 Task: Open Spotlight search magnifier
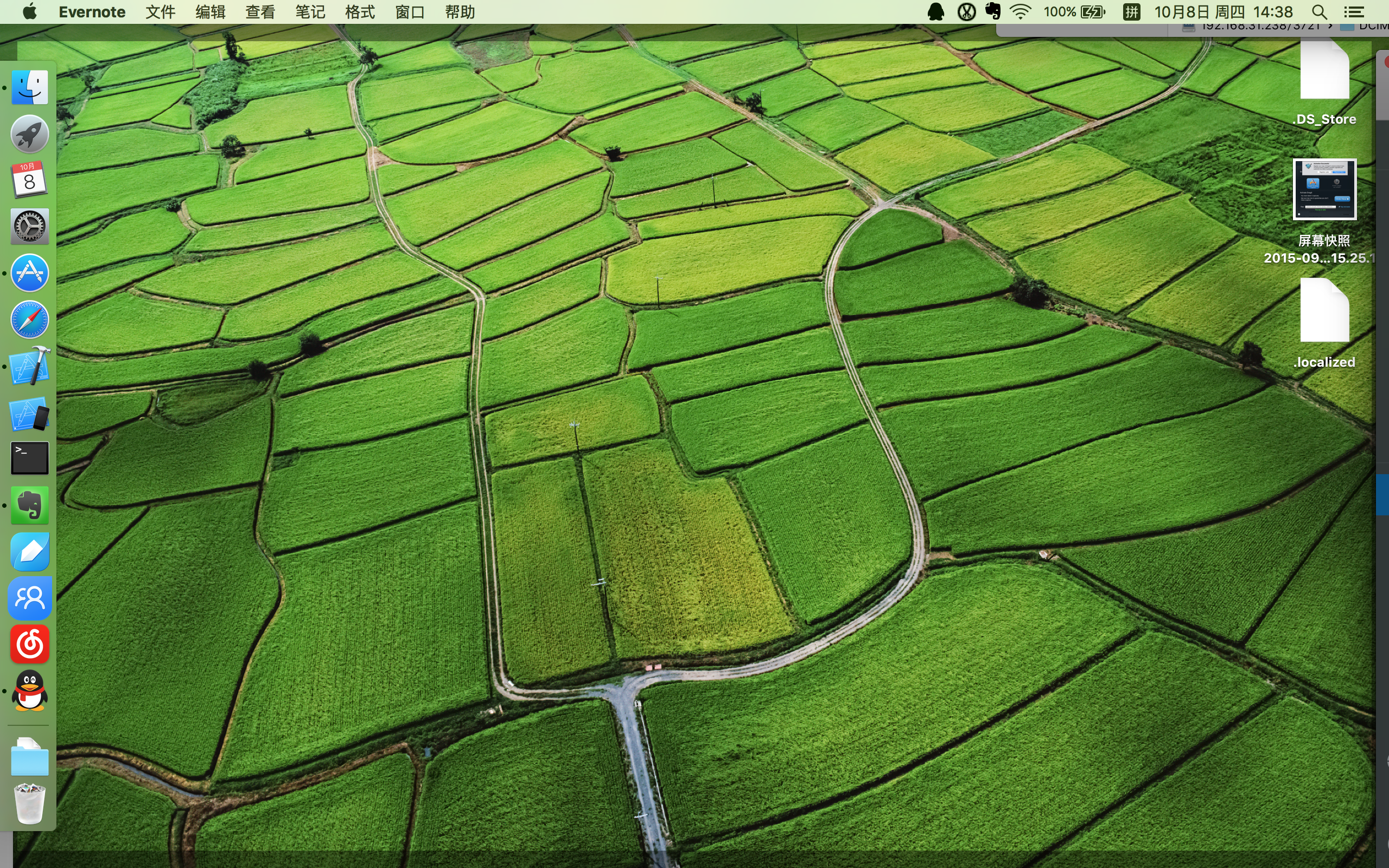point(1320,12)
